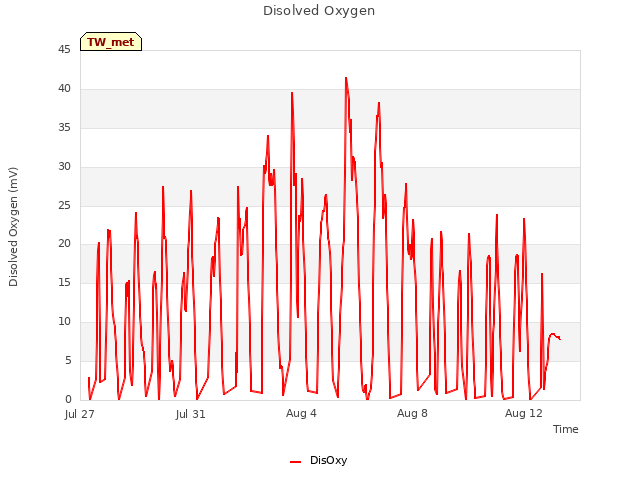Click the 'Disolved Oxygen (mV)' y-axis label
640x480 pixels.
tap(13, 227)
